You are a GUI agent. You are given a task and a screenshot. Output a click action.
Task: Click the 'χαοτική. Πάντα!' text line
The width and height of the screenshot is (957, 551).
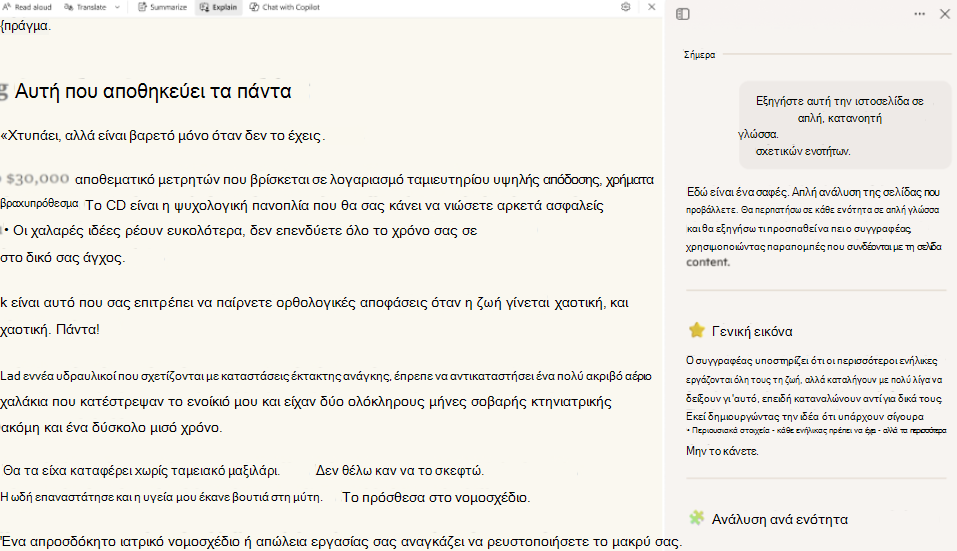point(50,330)
